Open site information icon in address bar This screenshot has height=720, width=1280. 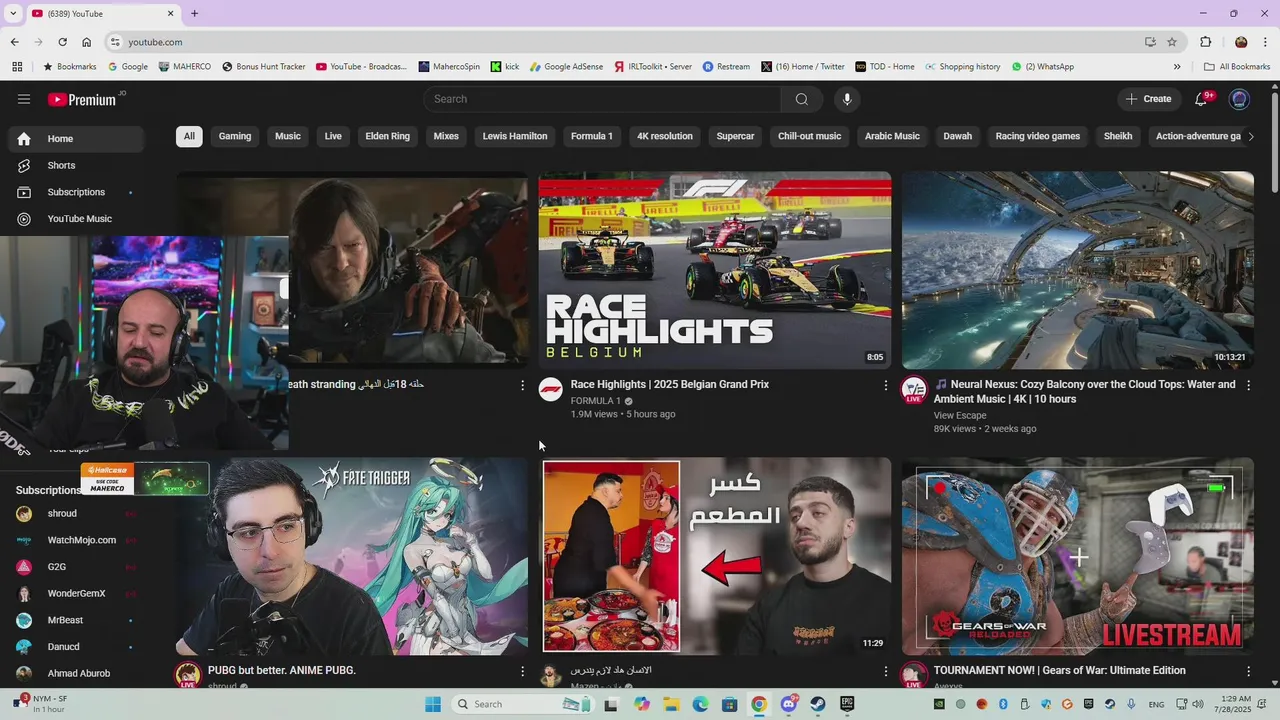point(115,42)
